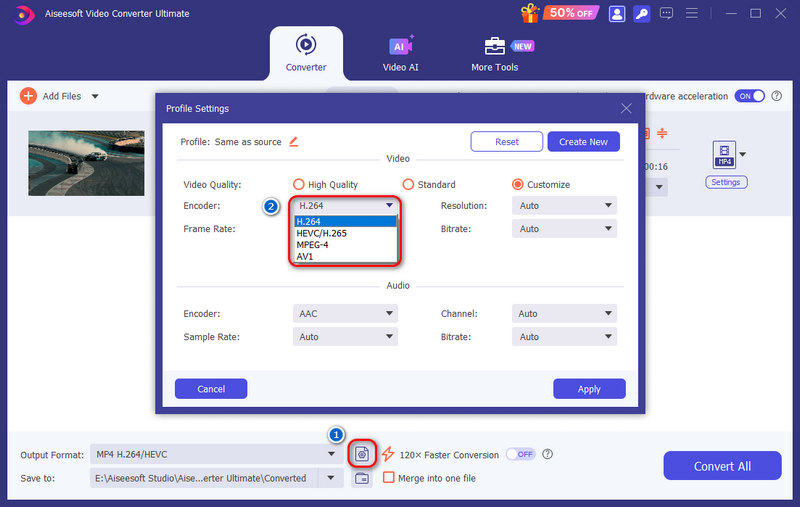Click open output folder icon
The height and width of the screenshot is (507, 800).
(x=362, y=479)
